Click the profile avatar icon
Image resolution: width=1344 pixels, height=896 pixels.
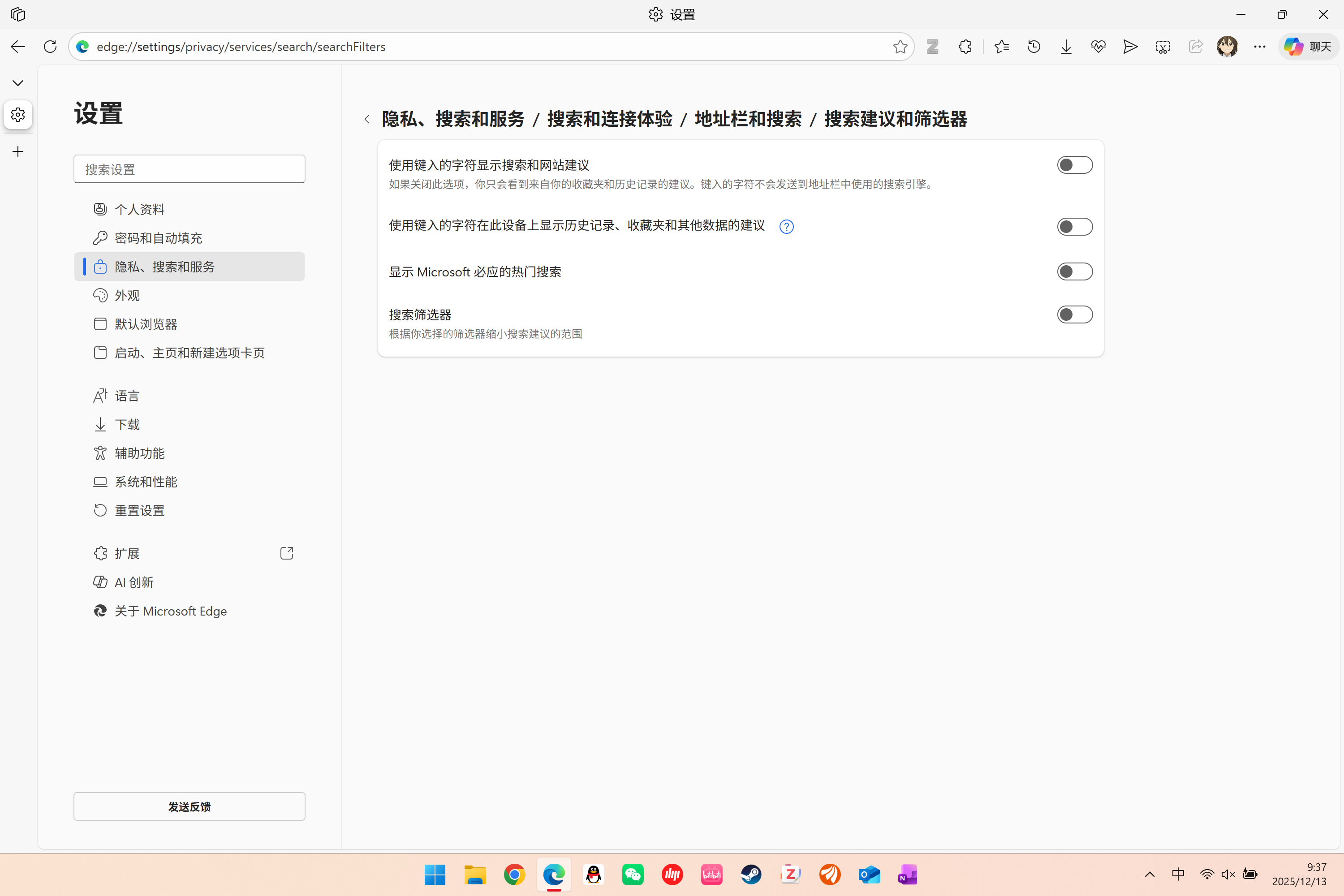pos(1228,47)
